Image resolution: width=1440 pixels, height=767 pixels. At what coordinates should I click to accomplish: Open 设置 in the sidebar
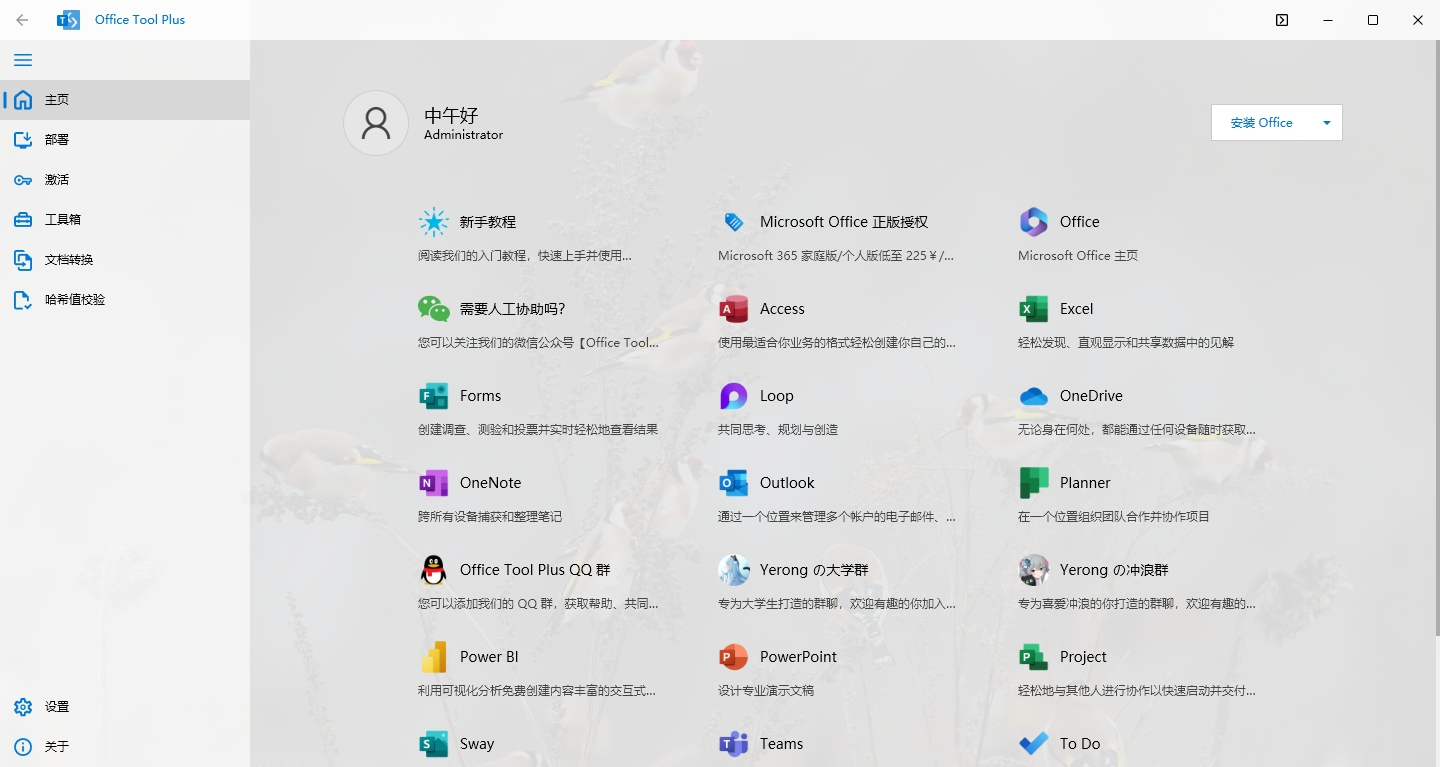coord(125,707)
